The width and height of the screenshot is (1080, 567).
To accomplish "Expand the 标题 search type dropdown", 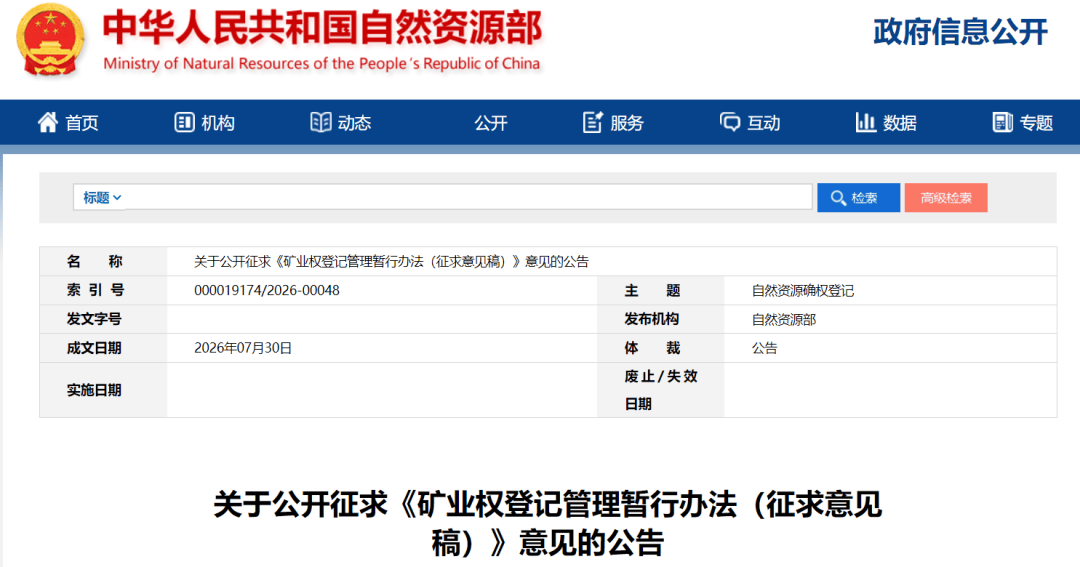I will coord(102,198).
